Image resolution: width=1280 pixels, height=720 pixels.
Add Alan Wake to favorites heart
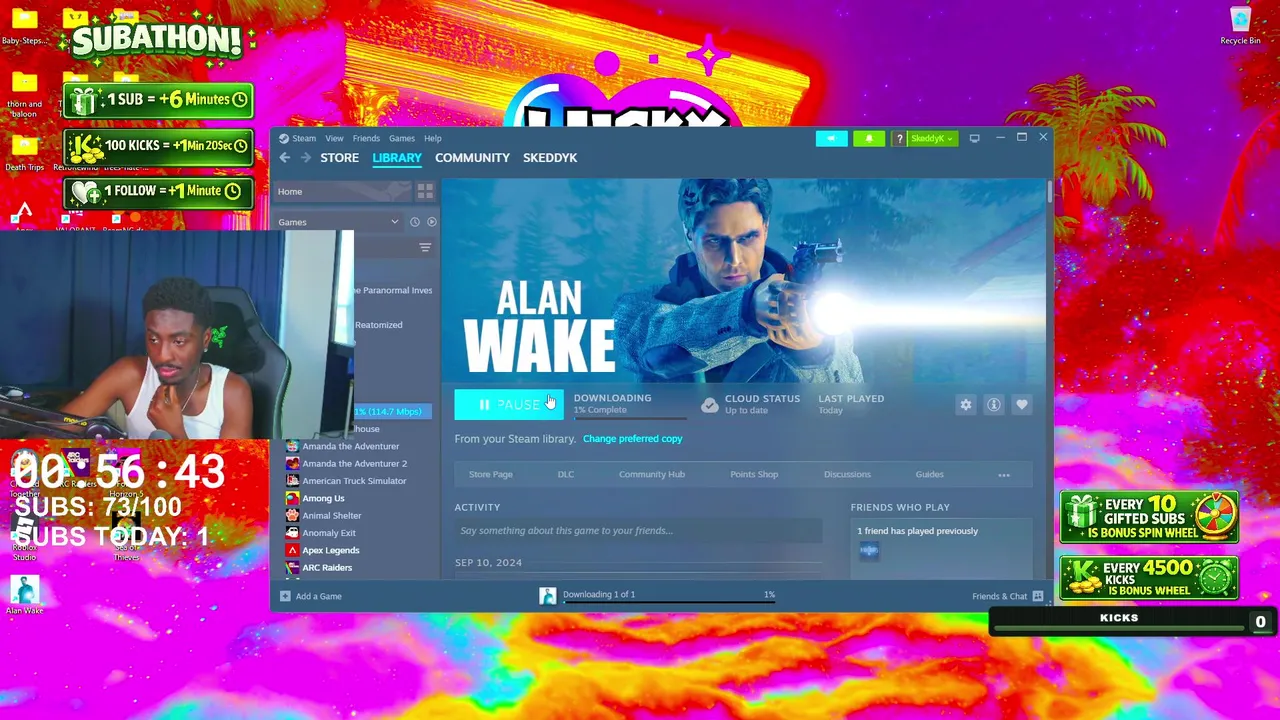point(1022,405)
